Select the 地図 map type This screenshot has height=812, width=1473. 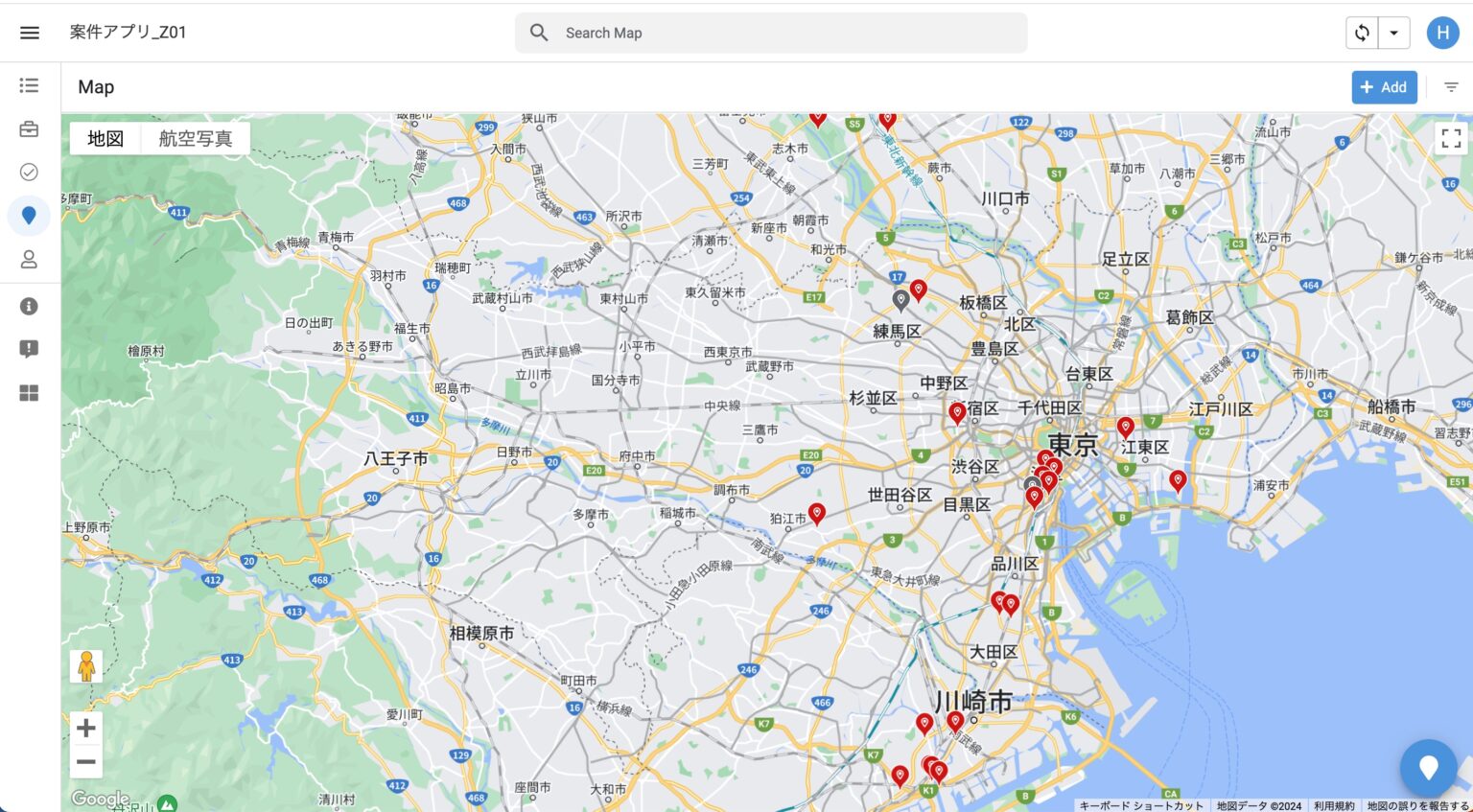tap(106, 138)
